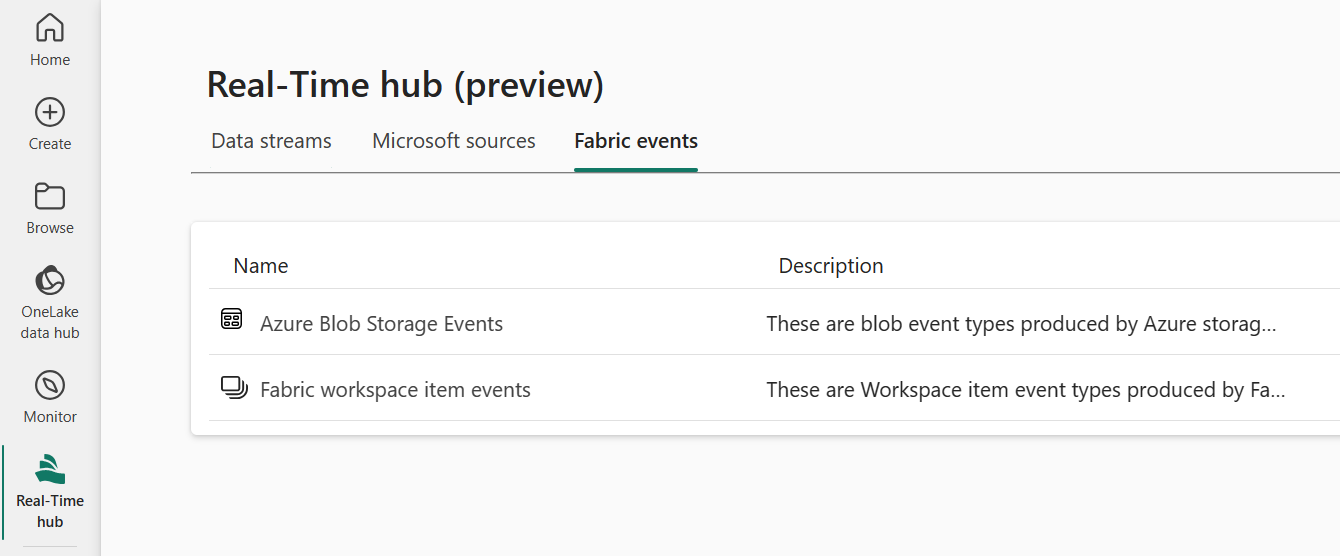Open the Browse folder icon
This screenshot has width=1340, height=556.
50,196
